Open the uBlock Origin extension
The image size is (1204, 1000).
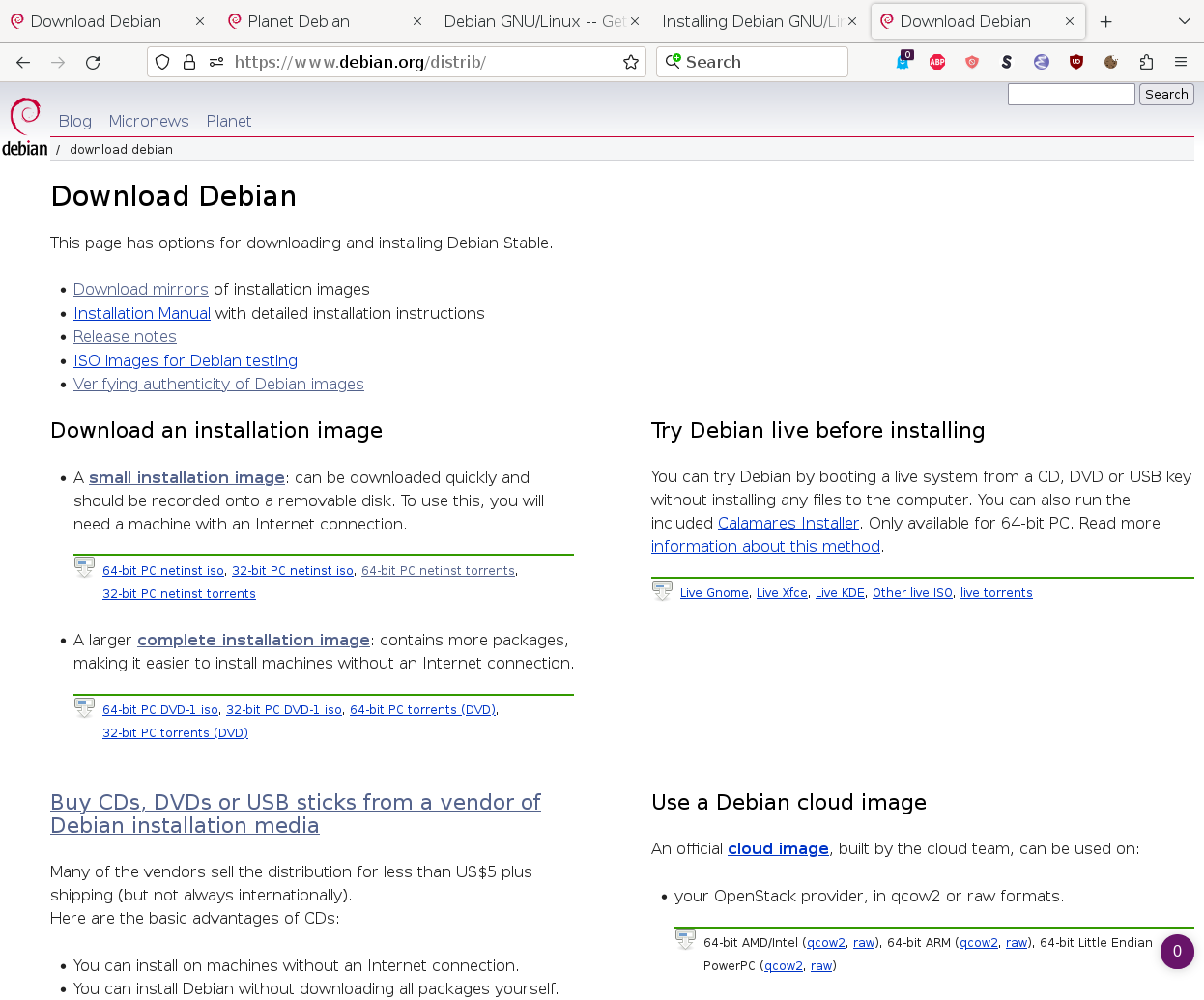click(x=1076, y=63)
